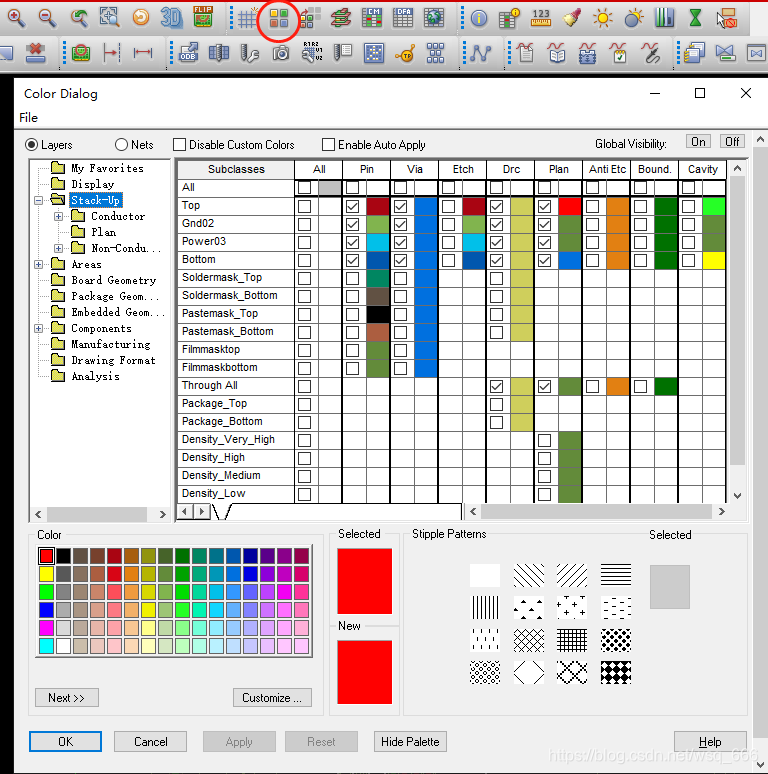Choose the solid checkerboard stipple pattern
The width and height of the screenshot is (768, 774).
tap(615, 672)
